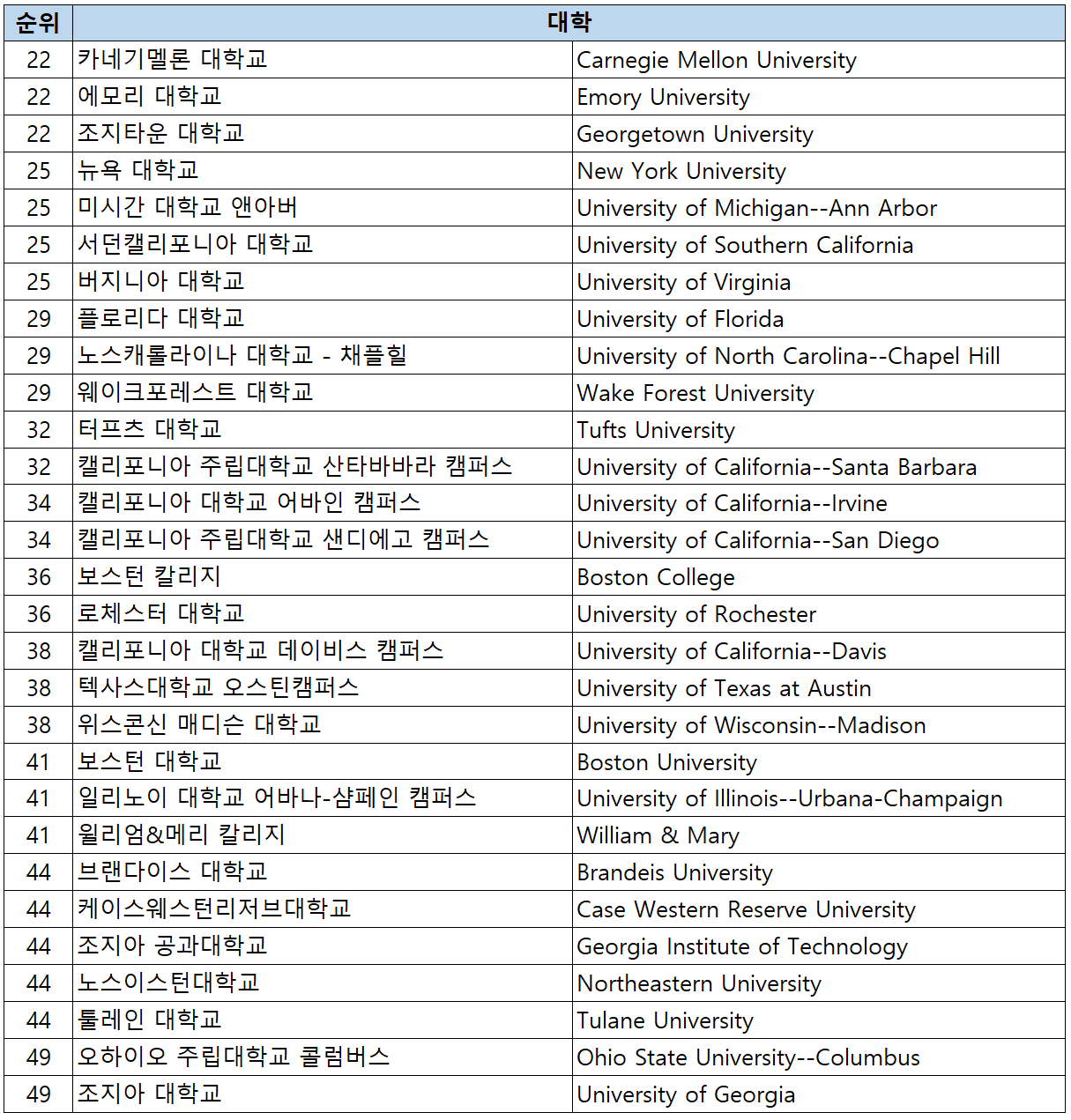Select cell University of Michigan--Ann Arbor

pos(819,208)
